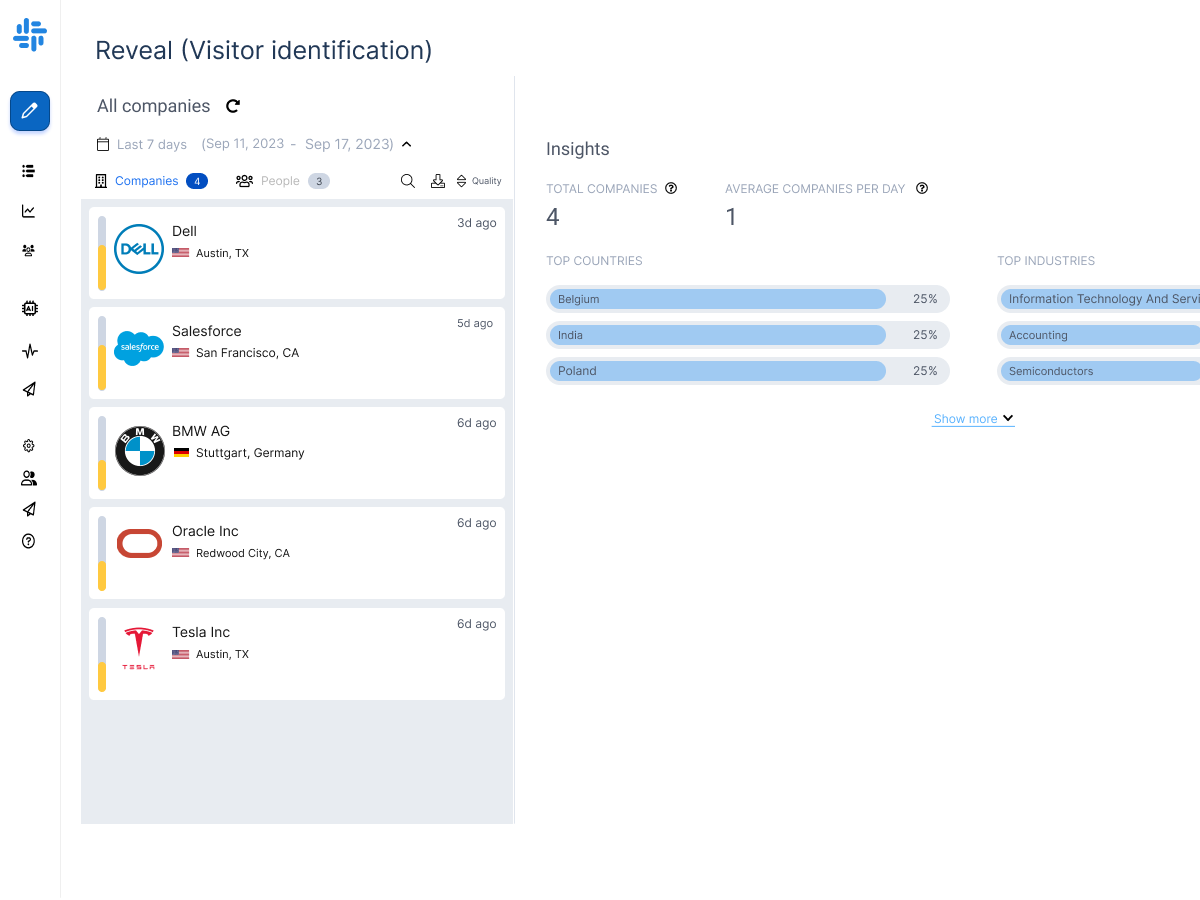Open the three-people group icon in sidebar
Image resolution: width=1200 pixels, height=900 pixels.
pos(29,251)
